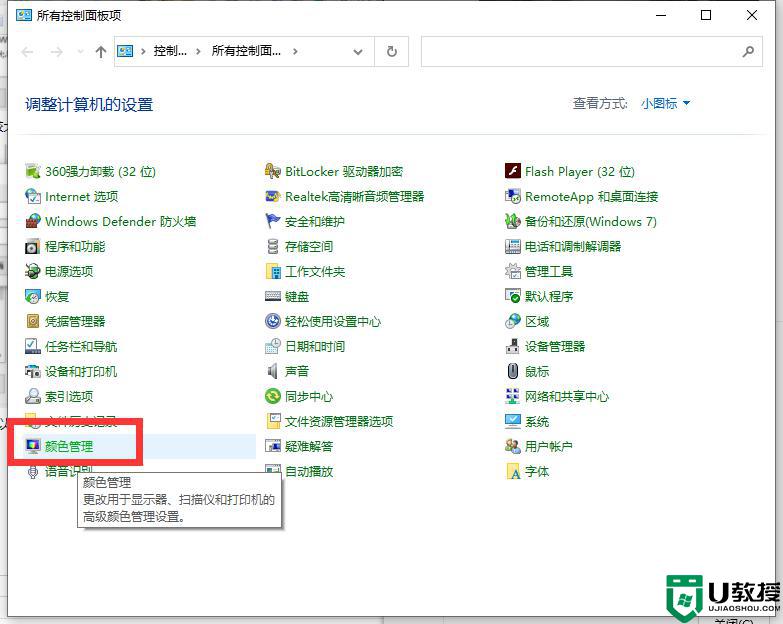Click the 工作文件夹 icon
The width and height of the screenshot is (783, 624).
(273, 271)
